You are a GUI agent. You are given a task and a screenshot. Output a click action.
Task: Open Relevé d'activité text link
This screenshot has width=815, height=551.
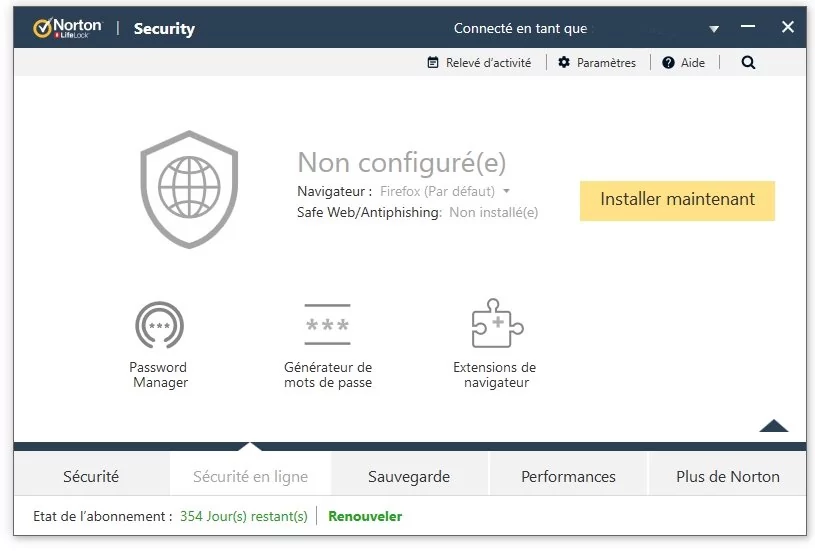489,63
